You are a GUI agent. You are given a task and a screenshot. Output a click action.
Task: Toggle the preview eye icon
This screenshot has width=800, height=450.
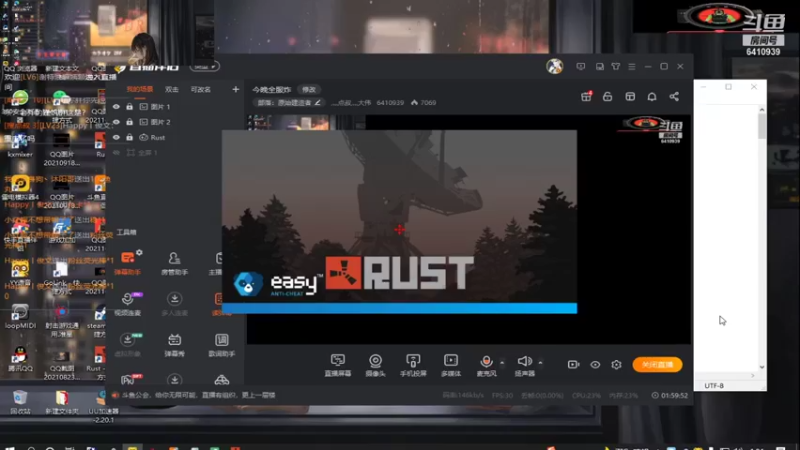[x=595, y=364]
